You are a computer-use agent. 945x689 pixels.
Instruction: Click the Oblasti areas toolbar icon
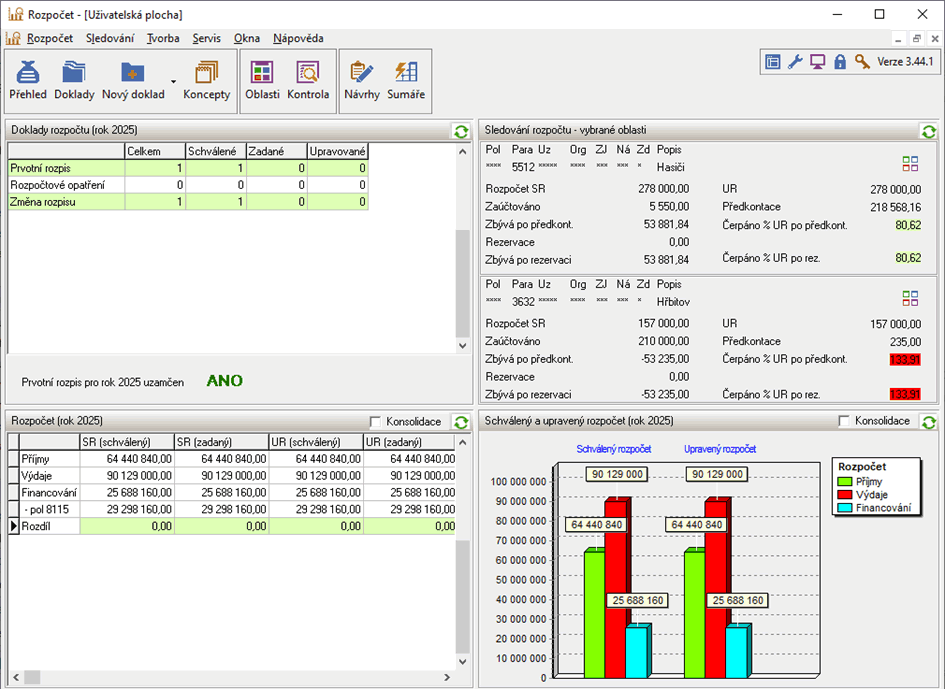click(x=262, y=80)
